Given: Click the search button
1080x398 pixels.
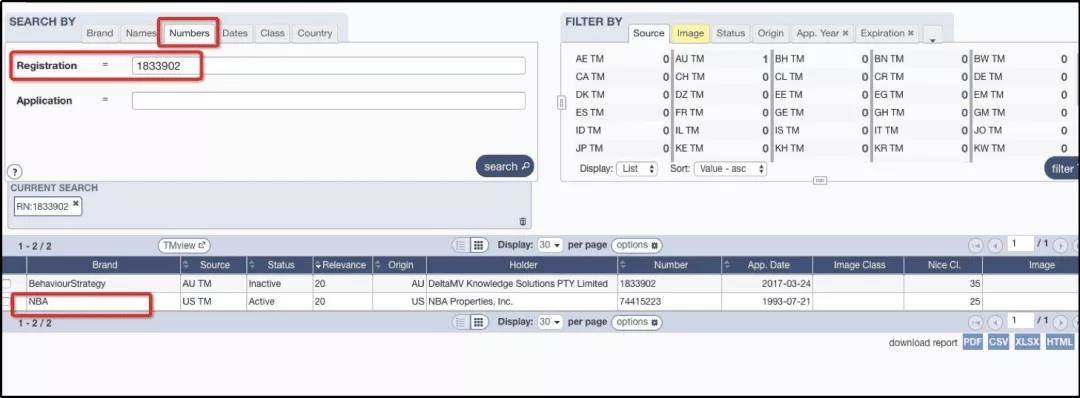Looking at the screenshot, I should 505,166.
